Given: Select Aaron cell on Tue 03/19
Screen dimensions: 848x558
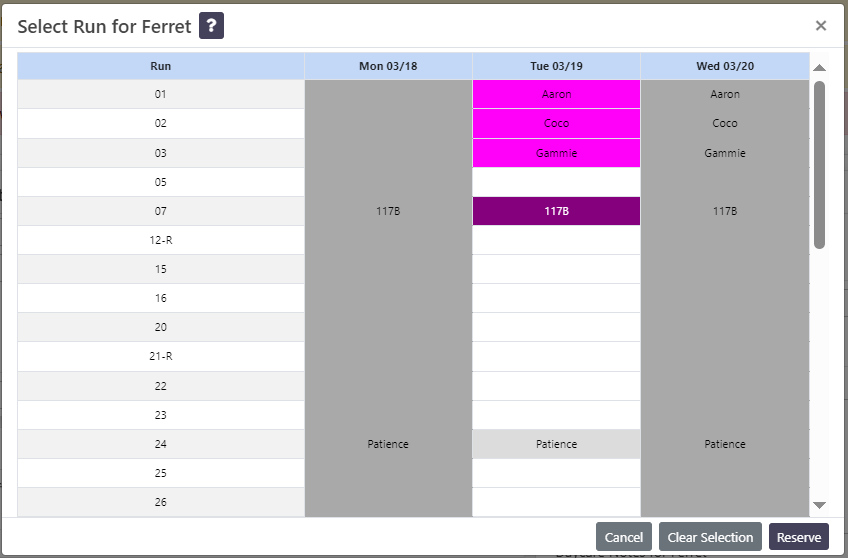Looking at the screenshot, I should 556,94.
